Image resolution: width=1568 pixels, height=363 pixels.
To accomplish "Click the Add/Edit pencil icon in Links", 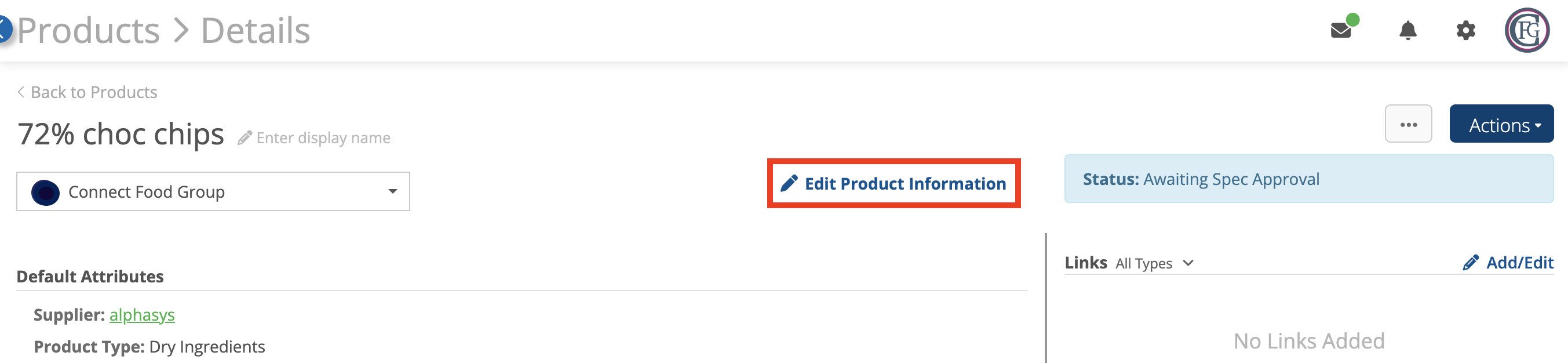I will (1471, 263).
